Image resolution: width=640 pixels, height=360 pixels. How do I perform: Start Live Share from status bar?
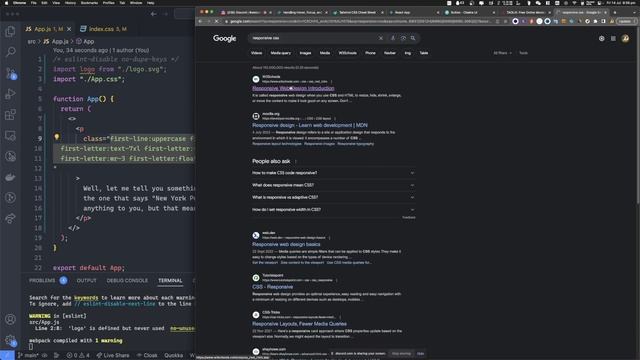113,355
